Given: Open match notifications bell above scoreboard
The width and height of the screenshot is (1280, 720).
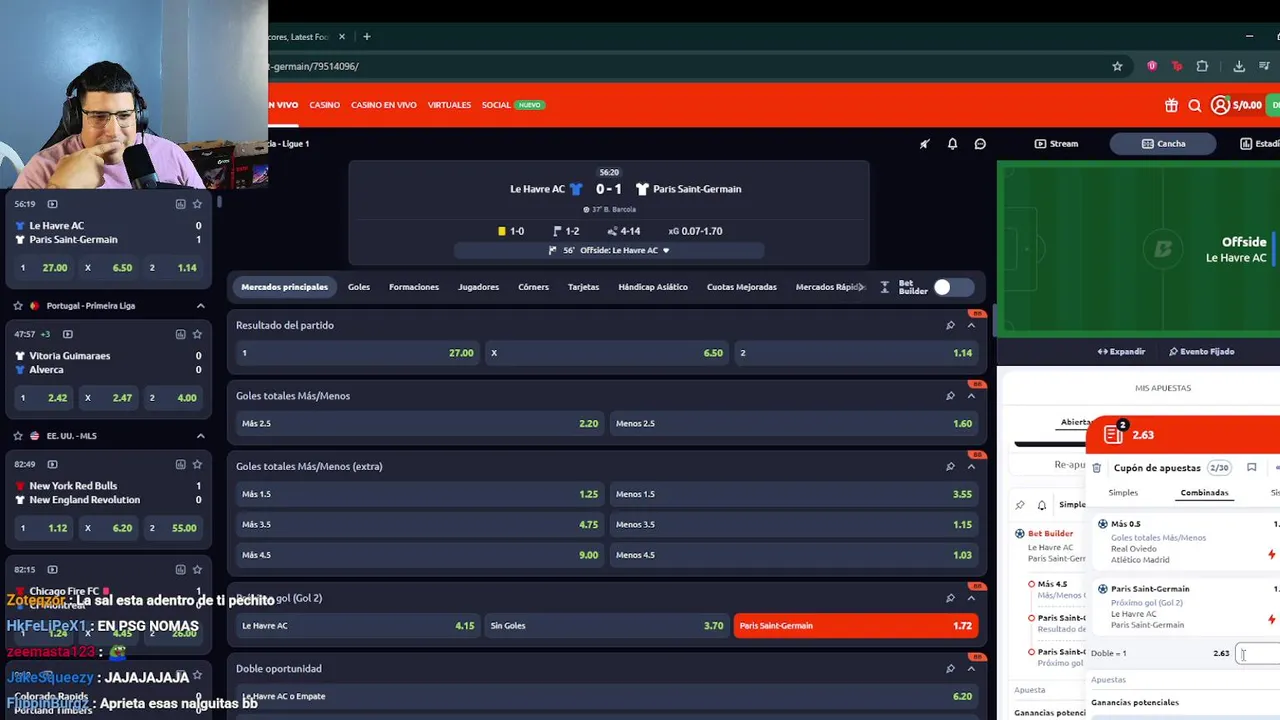Looking at the screenshot, I should pyautogui.click(x=952, y=144).
